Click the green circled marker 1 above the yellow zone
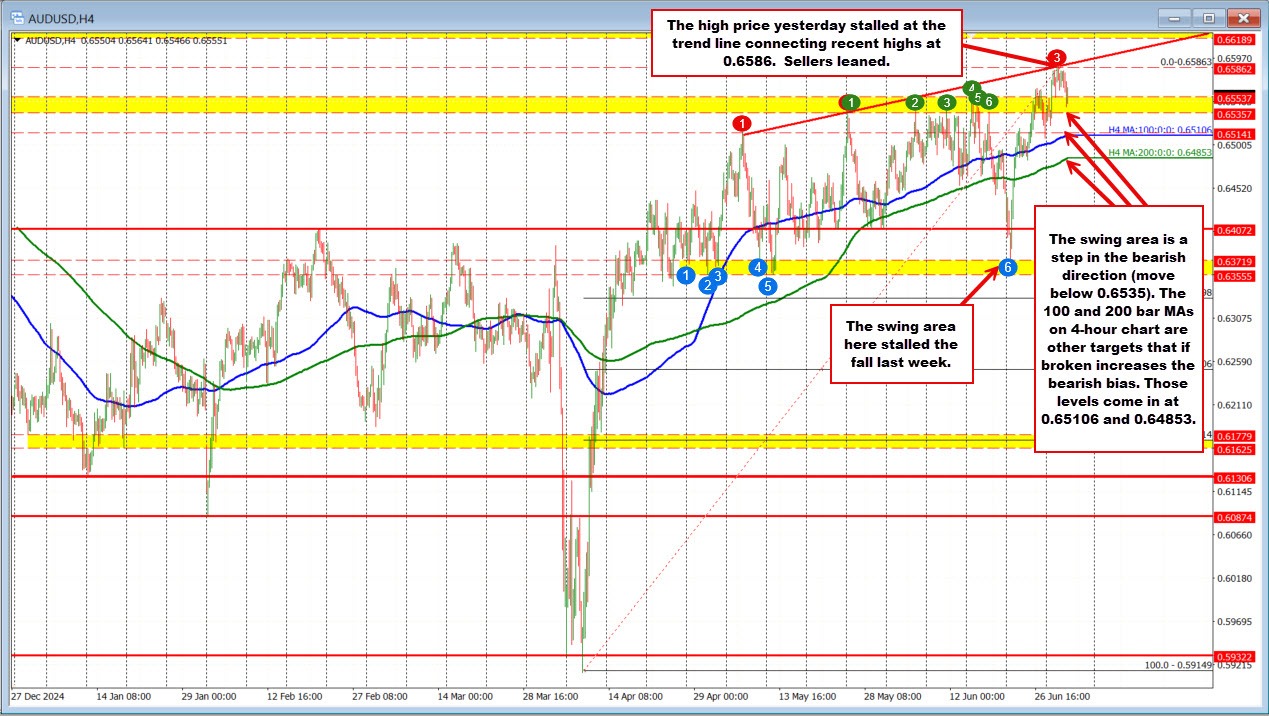Viewport: 1269px width, 716px height. tap(851, 101)
